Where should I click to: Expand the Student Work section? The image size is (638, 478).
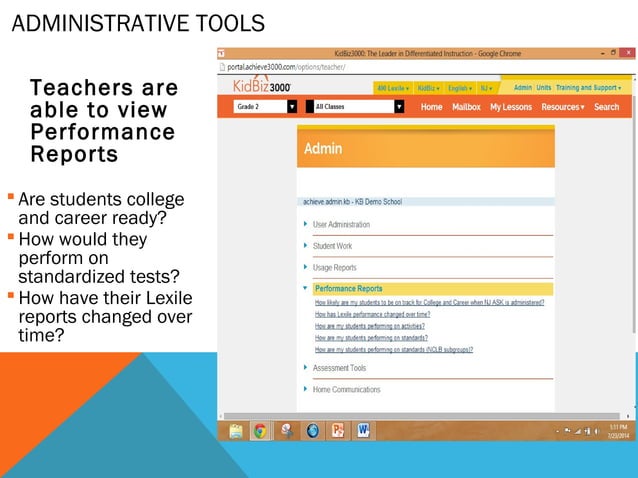coord(332,246)
